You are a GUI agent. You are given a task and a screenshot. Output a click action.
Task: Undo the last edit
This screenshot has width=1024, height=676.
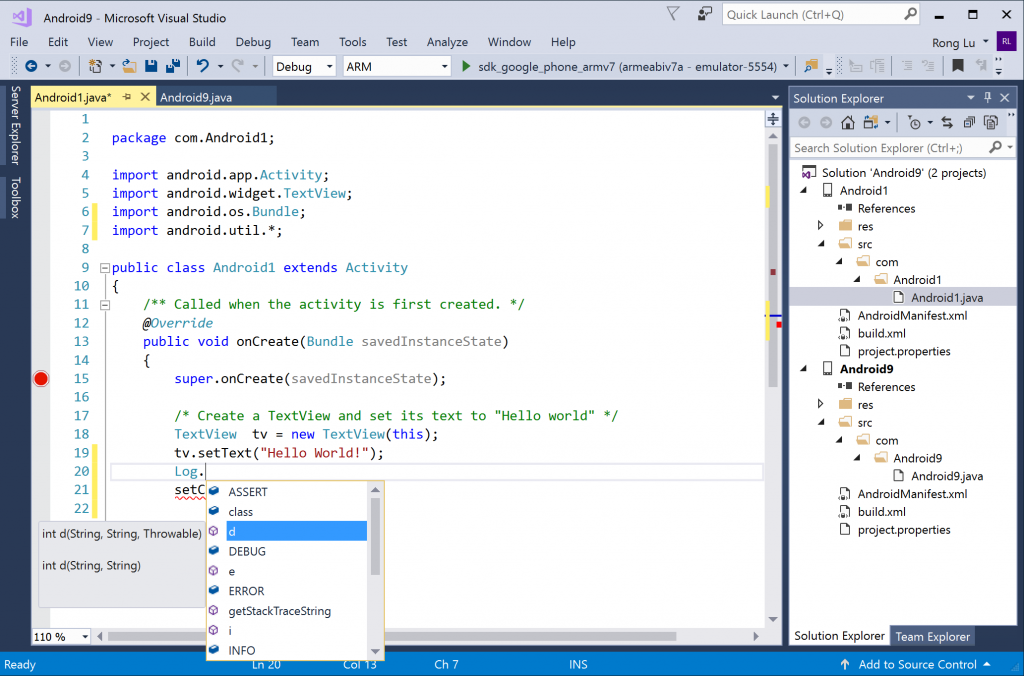tap(202, 67)
